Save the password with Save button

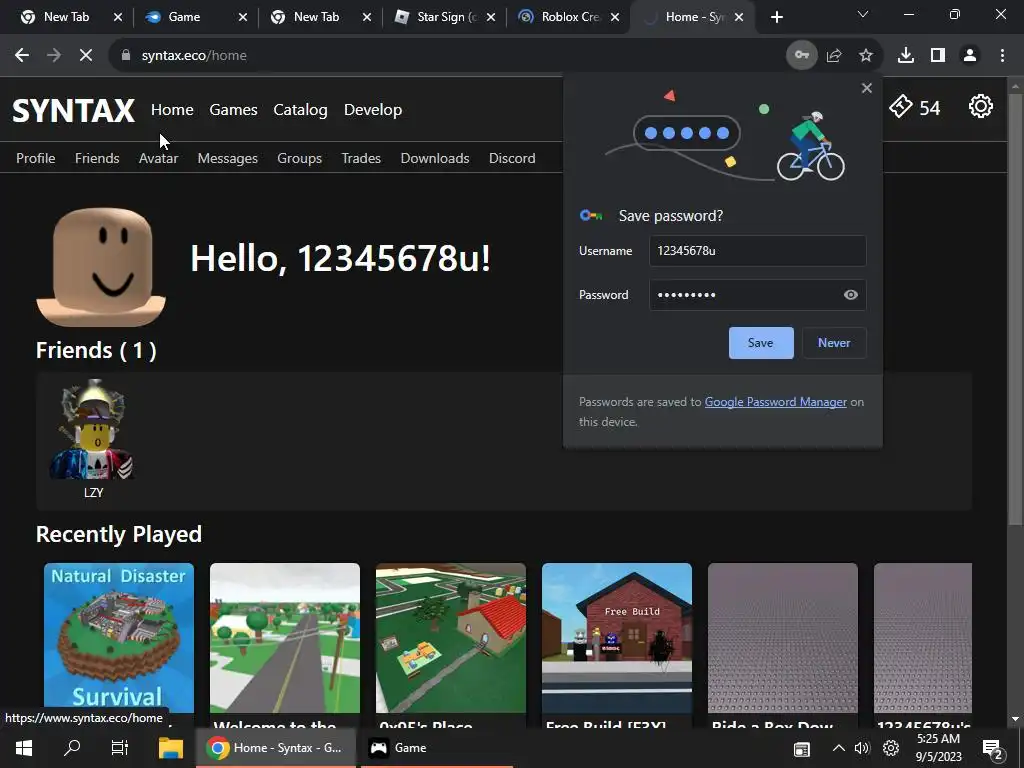pos(761,343)
